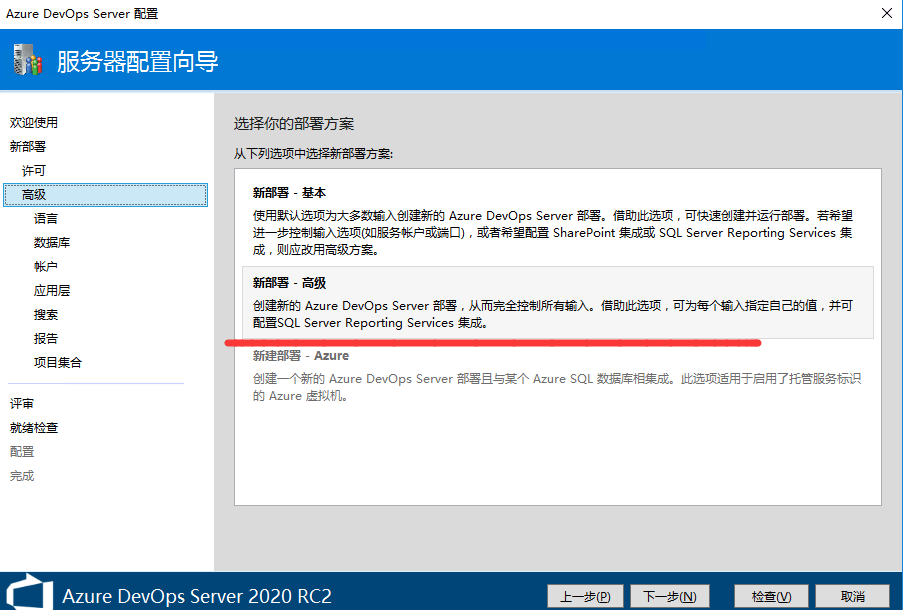
Task: Choose the 新部署 - 高级 deployment option
Action: (x=557, y=303)
